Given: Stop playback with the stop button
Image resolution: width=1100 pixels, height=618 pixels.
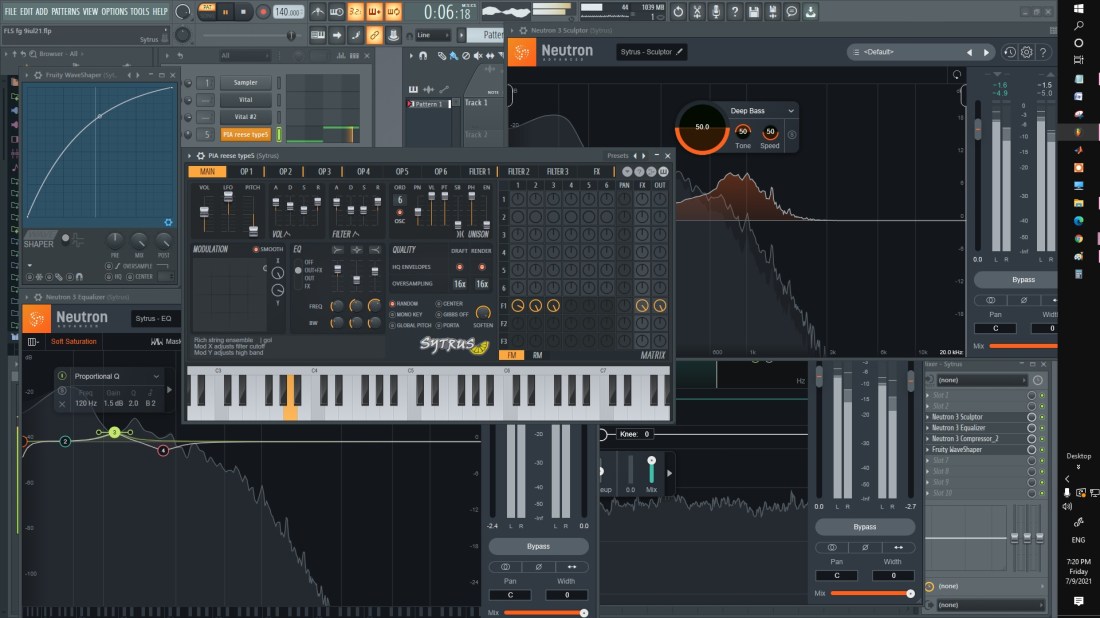Looking at the screenshot, I should tap(245, 12).
